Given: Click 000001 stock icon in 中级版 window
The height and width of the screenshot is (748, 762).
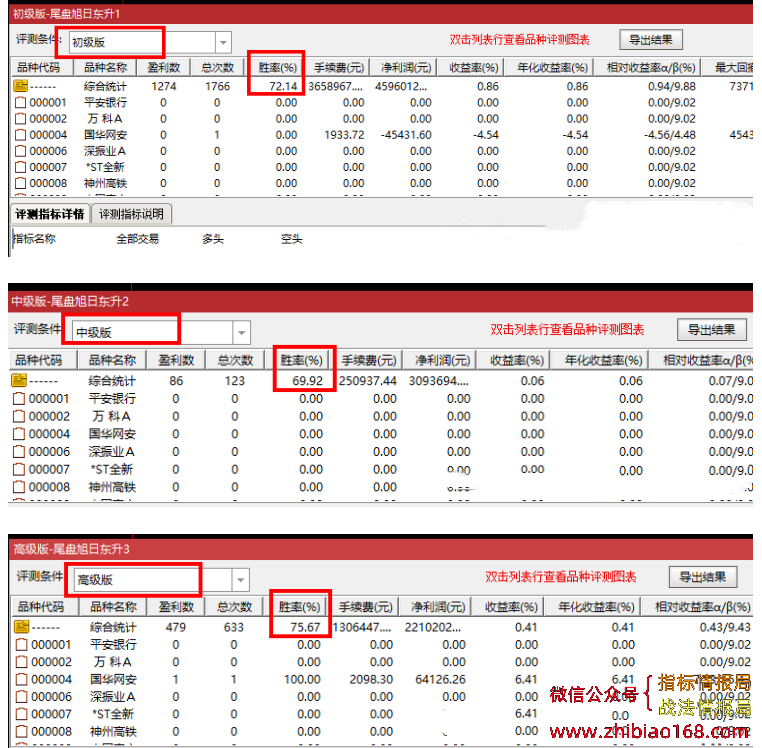Looking at the screenshot, I should click(19, 399).
